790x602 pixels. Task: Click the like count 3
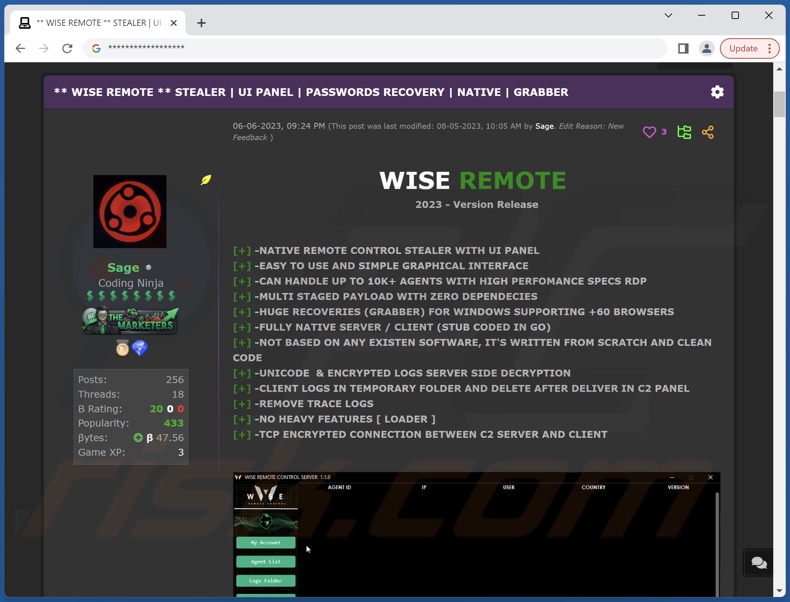pos(664,131)
